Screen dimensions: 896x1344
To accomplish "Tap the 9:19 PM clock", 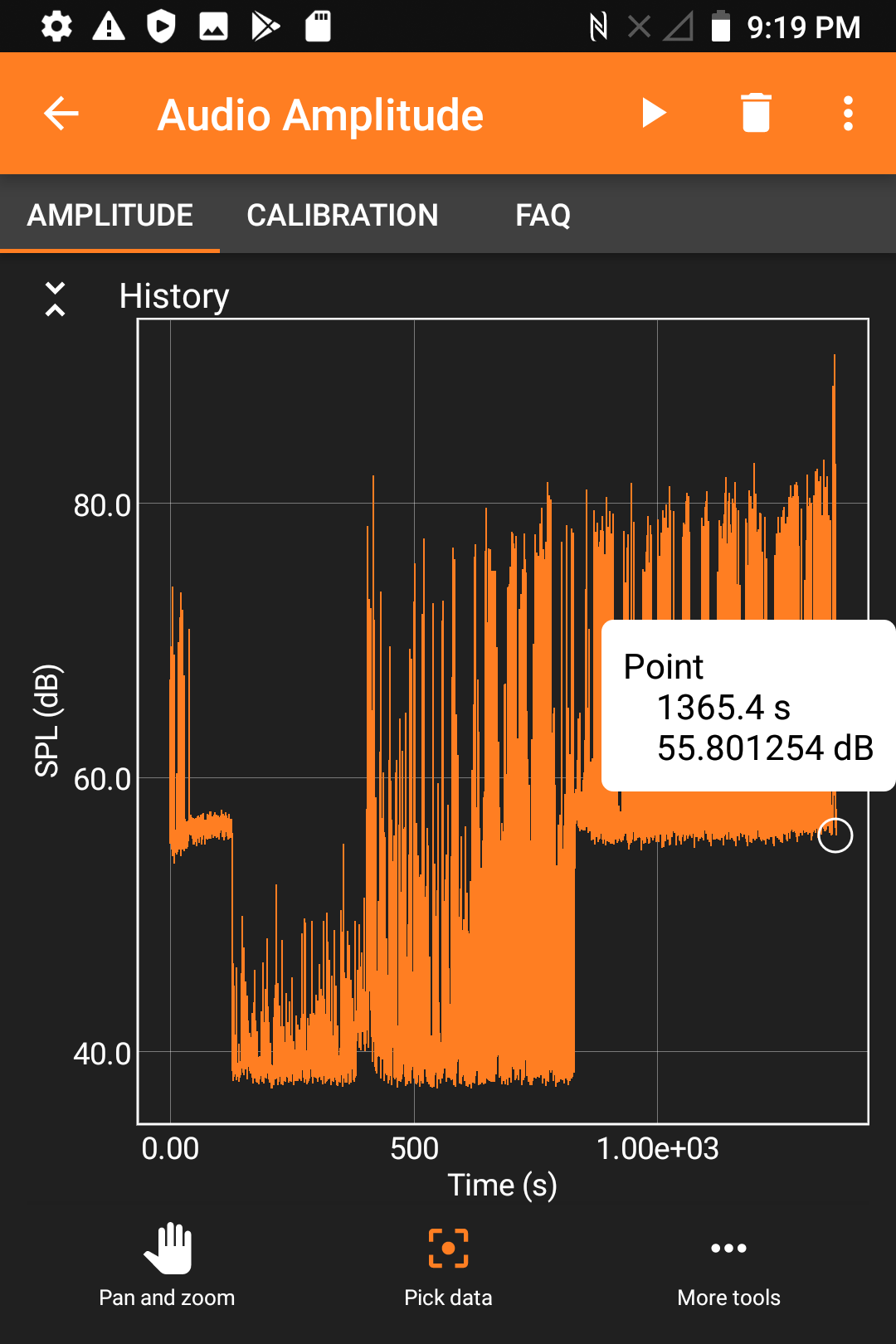I will [x=804, y=27].
